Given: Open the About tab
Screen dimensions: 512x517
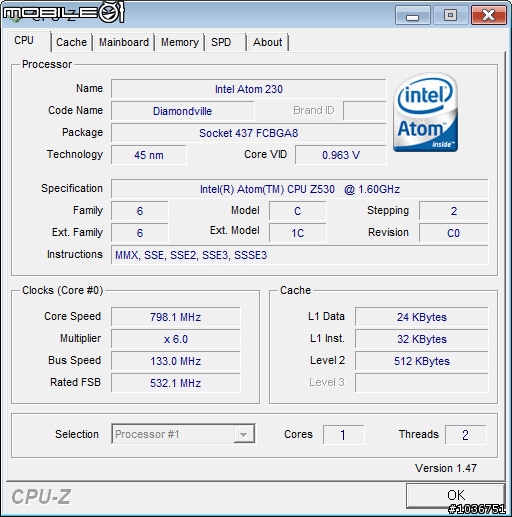Looking at the screenshot, I should [x=268, y=42].
